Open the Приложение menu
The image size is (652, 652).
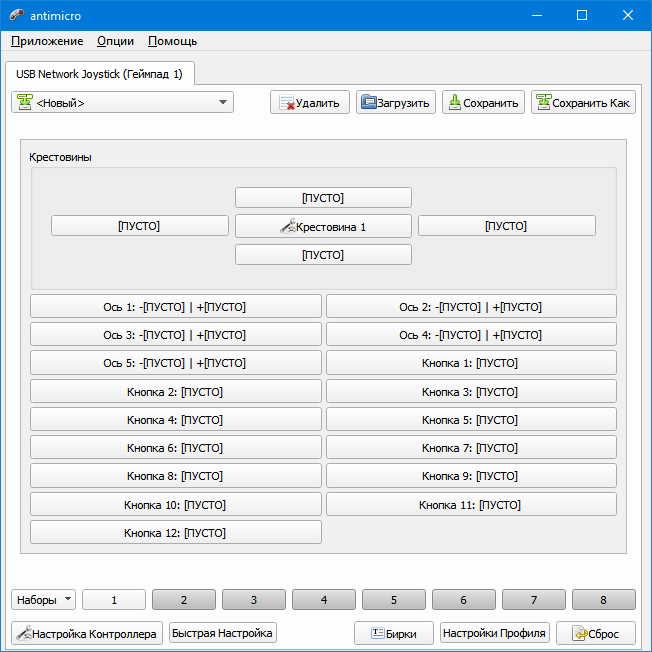[x=47, y=41]
